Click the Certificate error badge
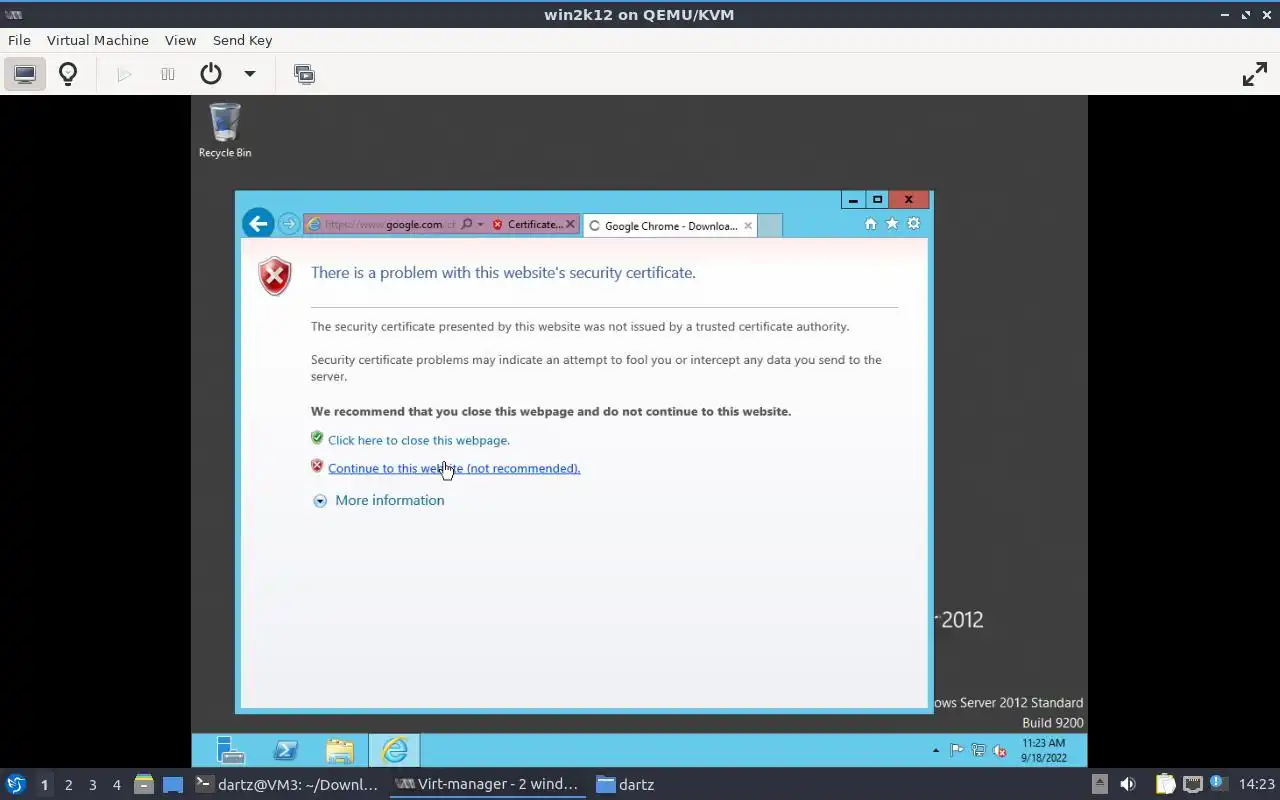 (x=527, y=224)
